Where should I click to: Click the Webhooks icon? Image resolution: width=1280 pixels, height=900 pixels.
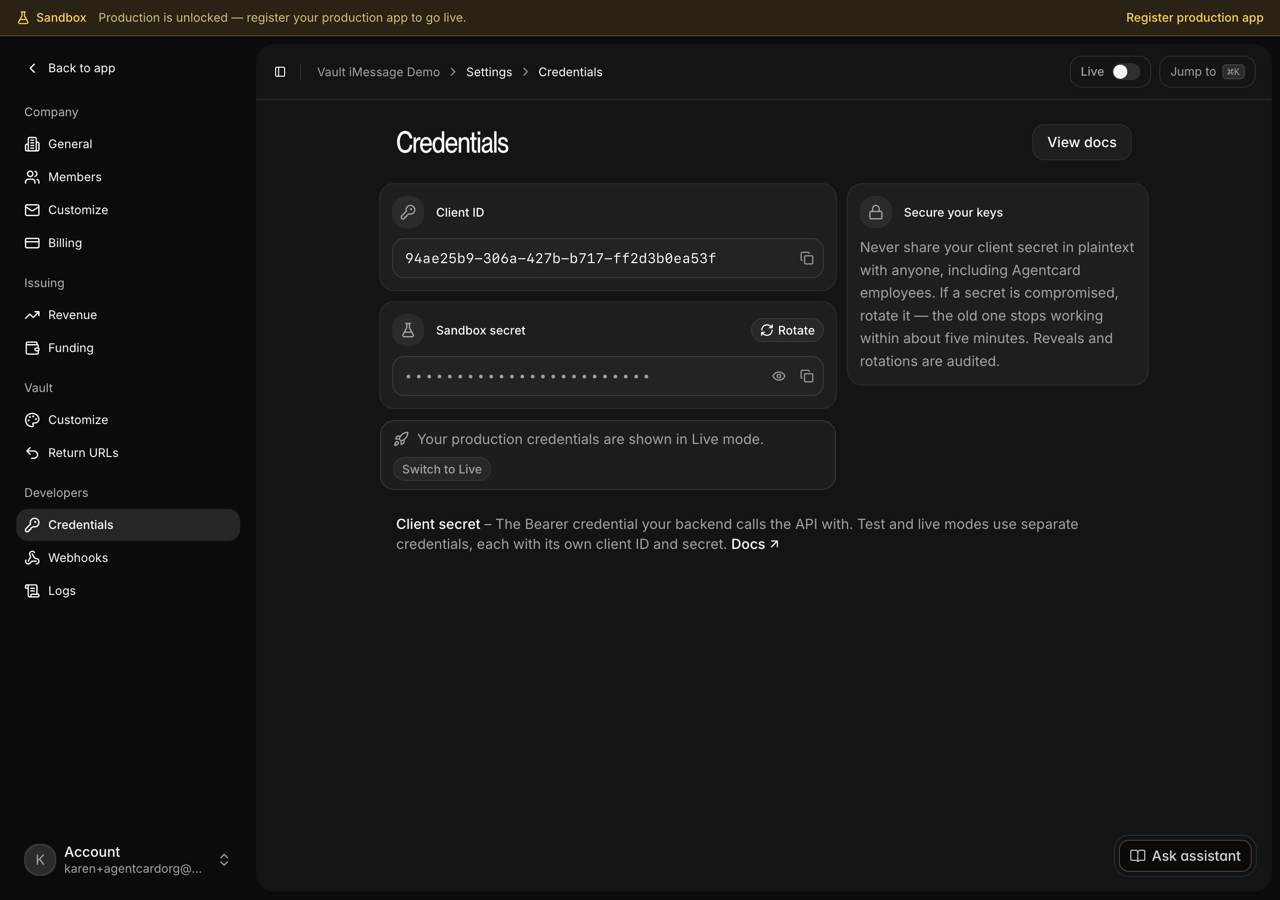[x=32, y=558]
